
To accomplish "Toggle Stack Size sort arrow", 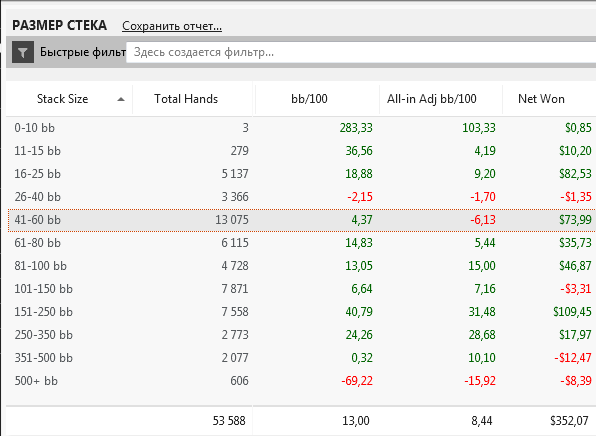I will [121, 100].
